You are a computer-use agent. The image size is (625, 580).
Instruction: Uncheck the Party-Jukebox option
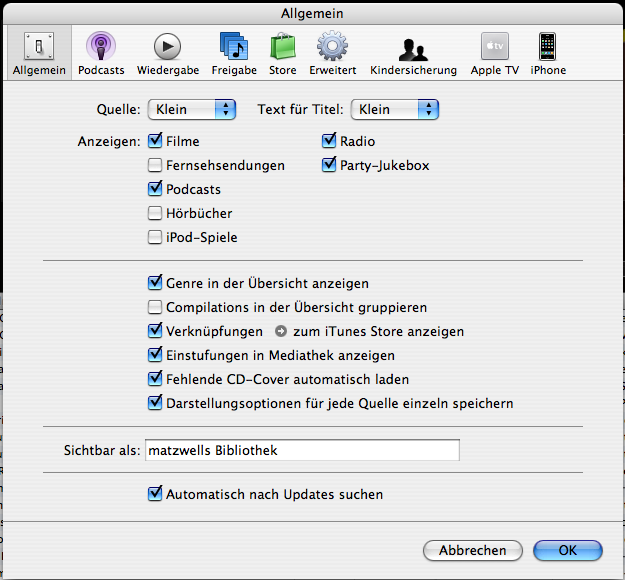coord(329,165)
